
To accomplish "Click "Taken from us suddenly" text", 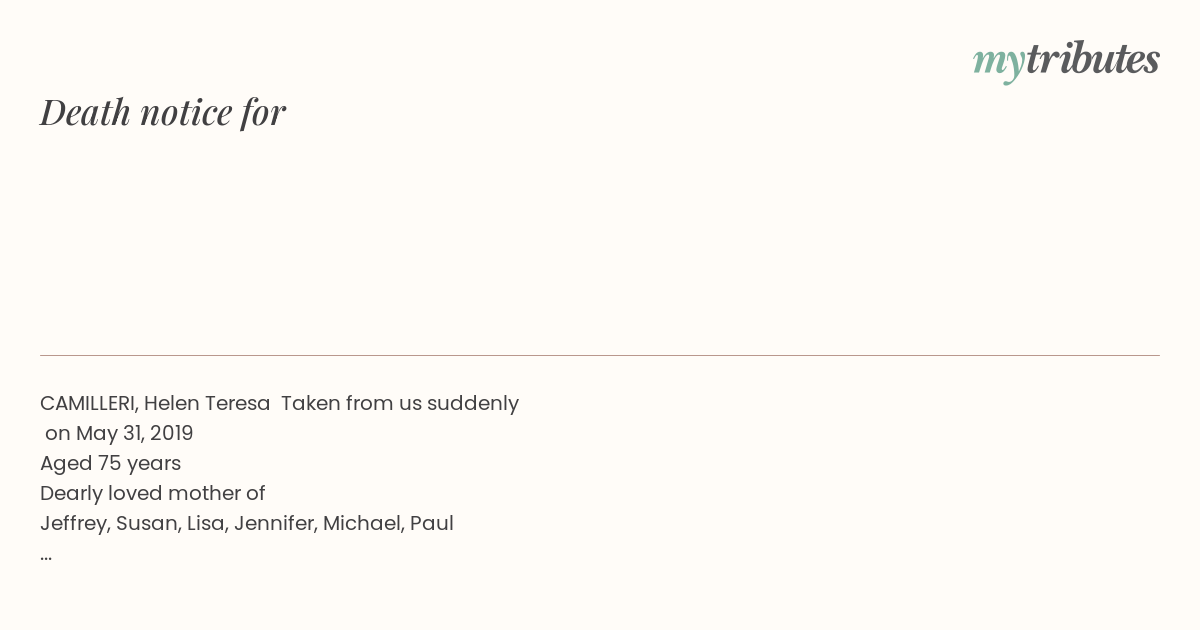I will (400, 404).
